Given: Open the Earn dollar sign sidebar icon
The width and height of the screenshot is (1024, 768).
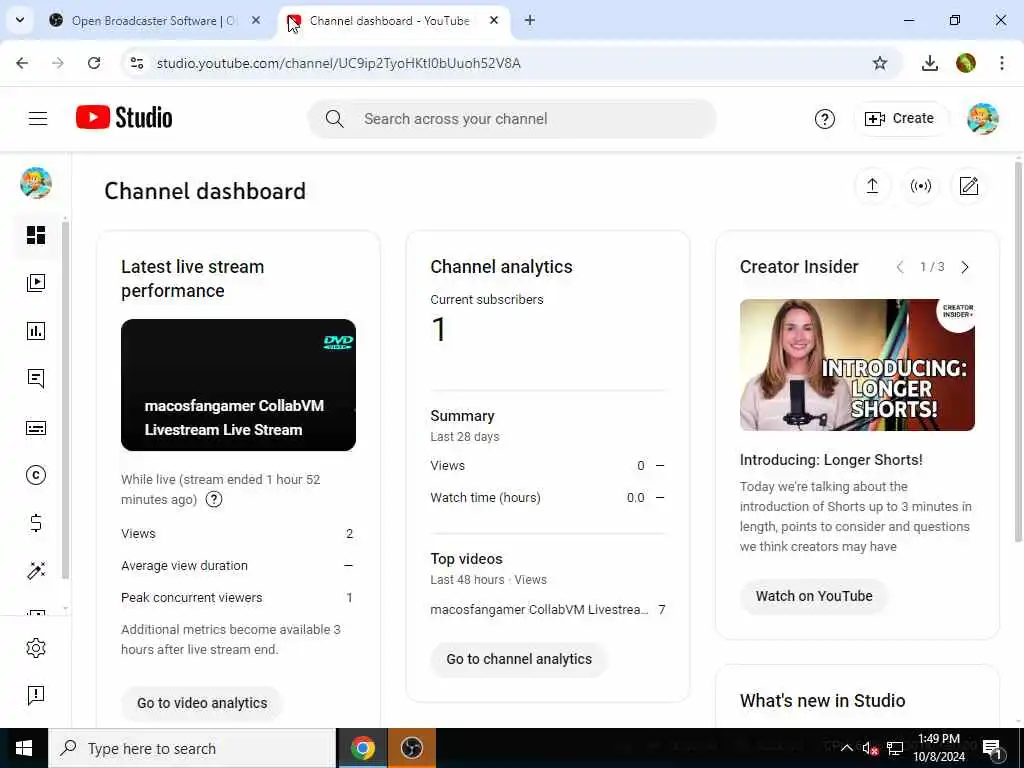Looking at the screenshot, I should pyautogui.click(x=36, y=523).
